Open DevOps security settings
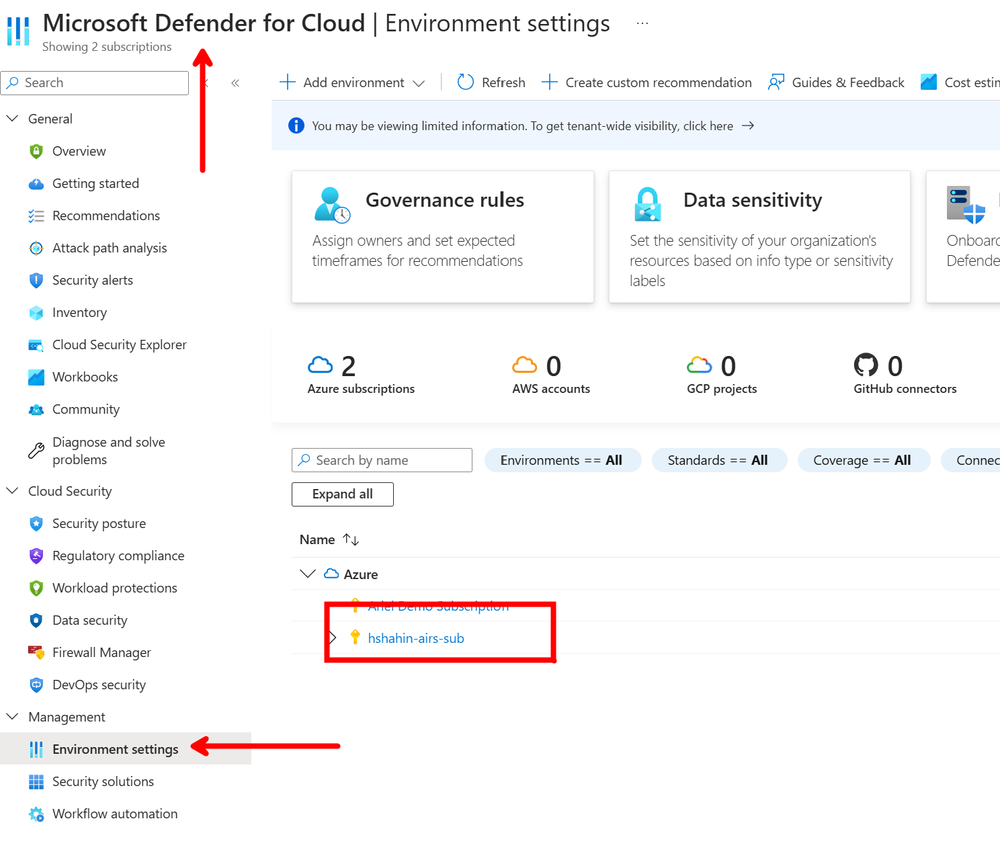The width and height of the screenshot is (1000, 849). pos(101,684)
